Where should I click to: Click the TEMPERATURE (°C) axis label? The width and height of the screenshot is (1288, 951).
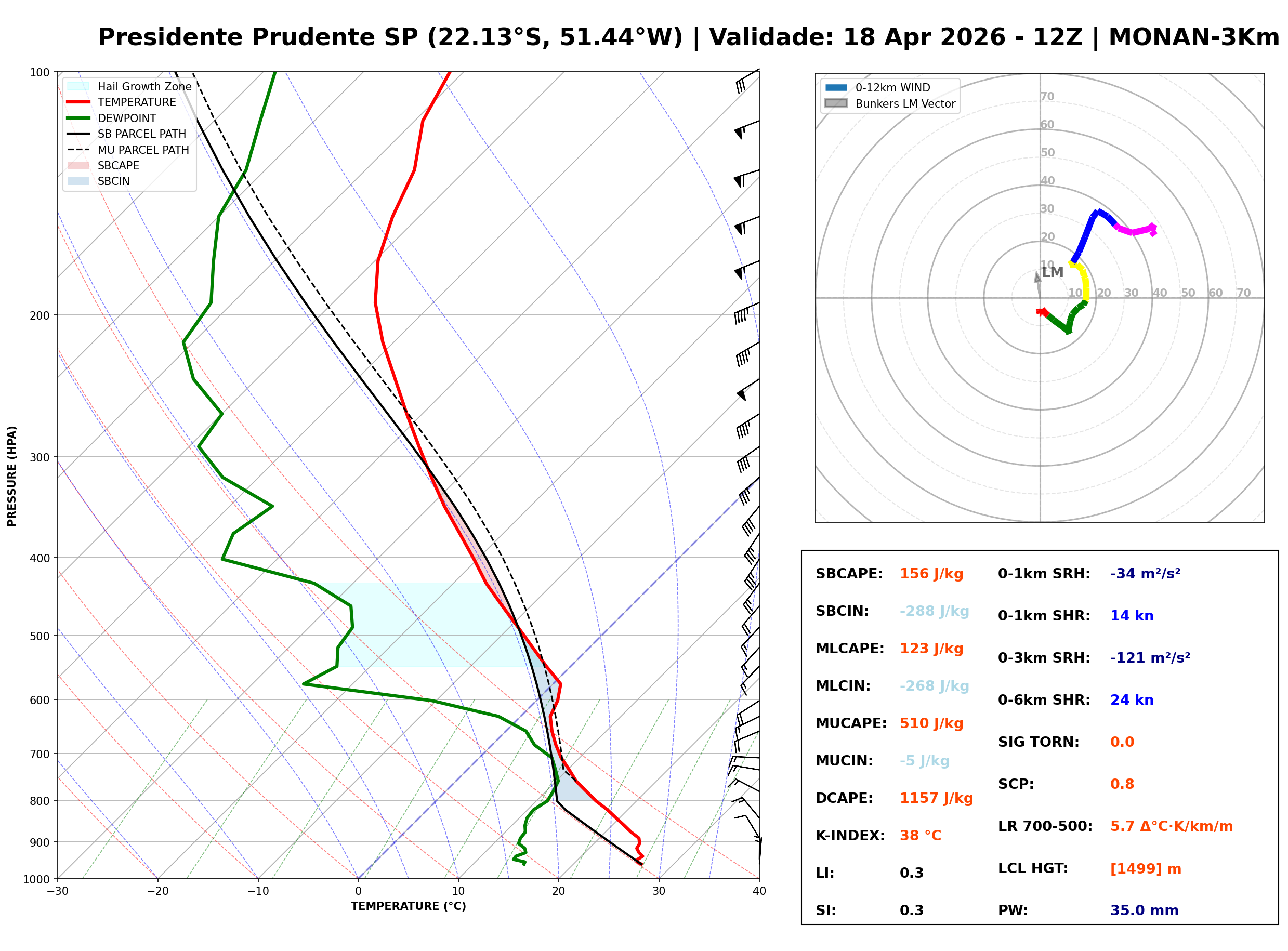(408, 907)
